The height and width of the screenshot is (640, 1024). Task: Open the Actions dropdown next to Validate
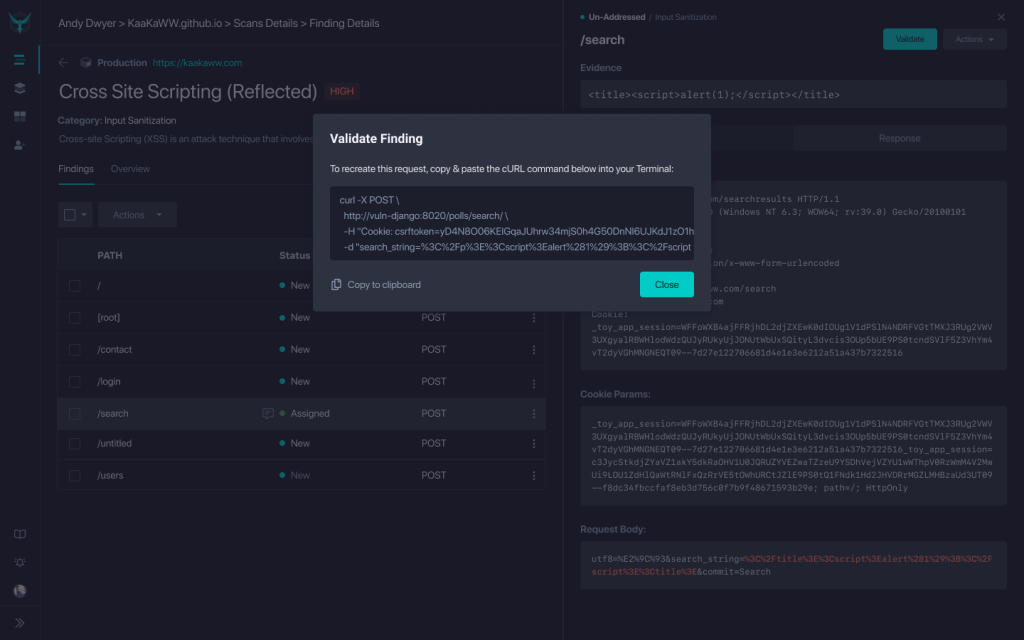[975, 39]
